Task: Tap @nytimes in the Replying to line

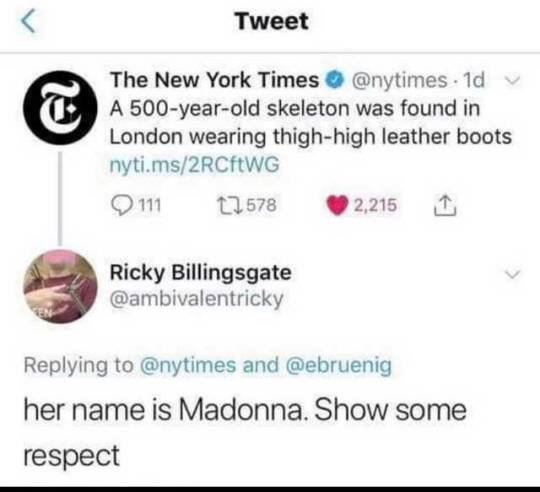Action: point(188,365)
